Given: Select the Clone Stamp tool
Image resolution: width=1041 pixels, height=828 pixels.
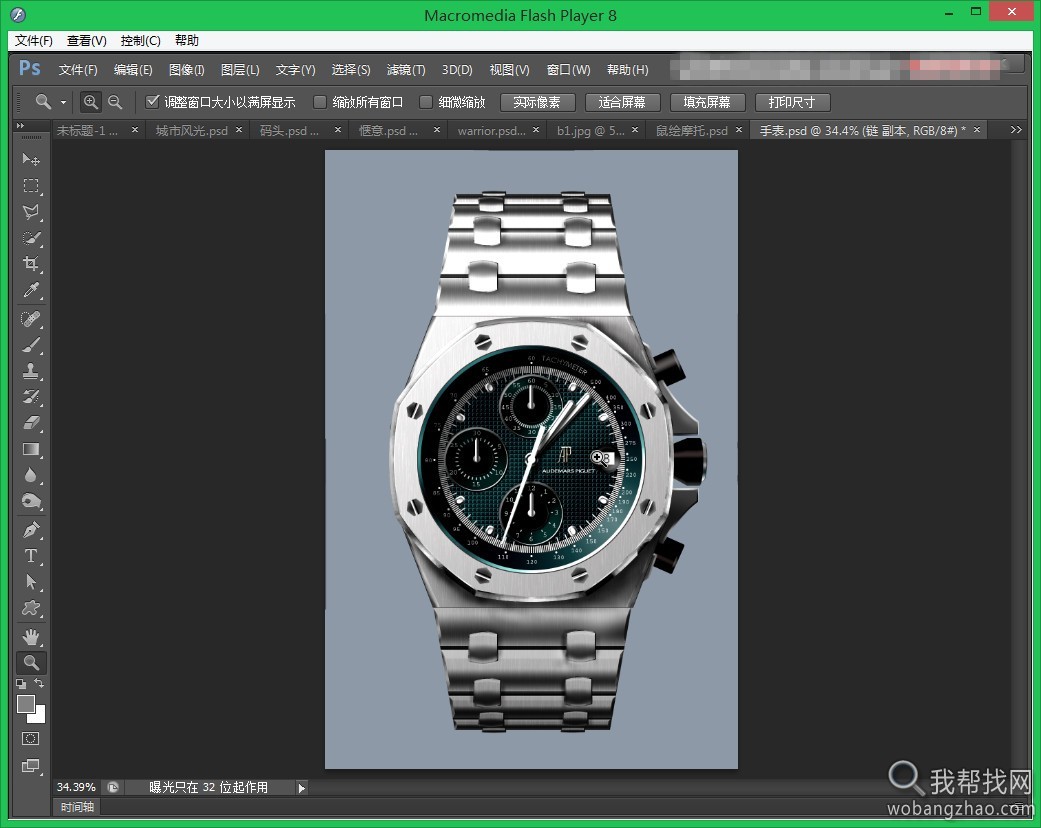Looking at the screenshot, I should 31,371.
